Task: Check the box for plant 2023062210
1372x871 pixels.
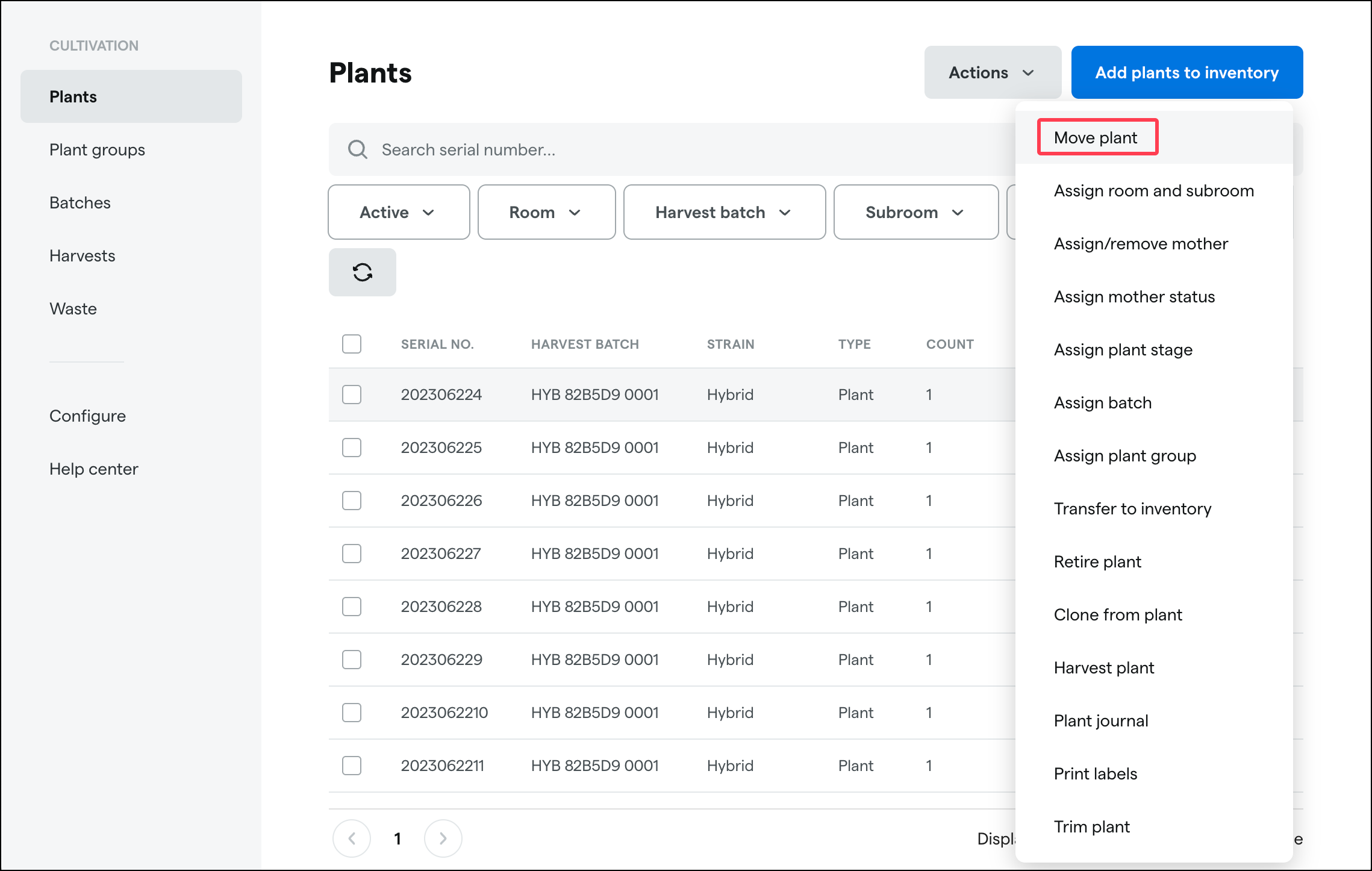Action: (352, 713)
